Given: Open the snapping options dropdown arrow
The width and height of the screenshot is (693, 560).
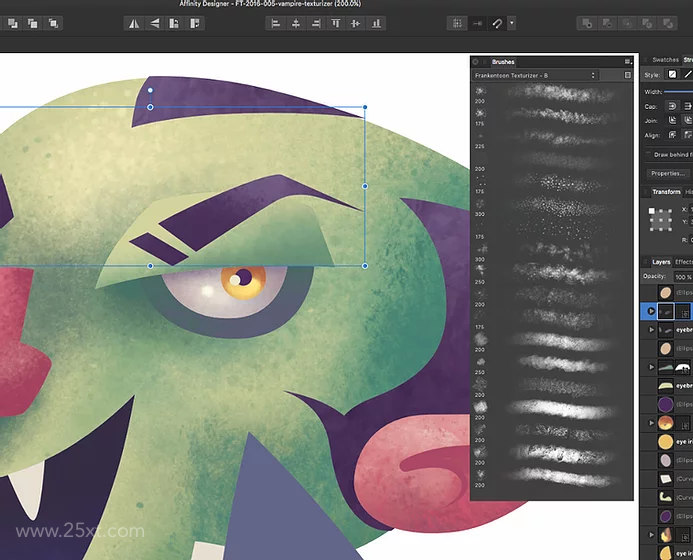Looking at the screenshot, I should point(511,23).
